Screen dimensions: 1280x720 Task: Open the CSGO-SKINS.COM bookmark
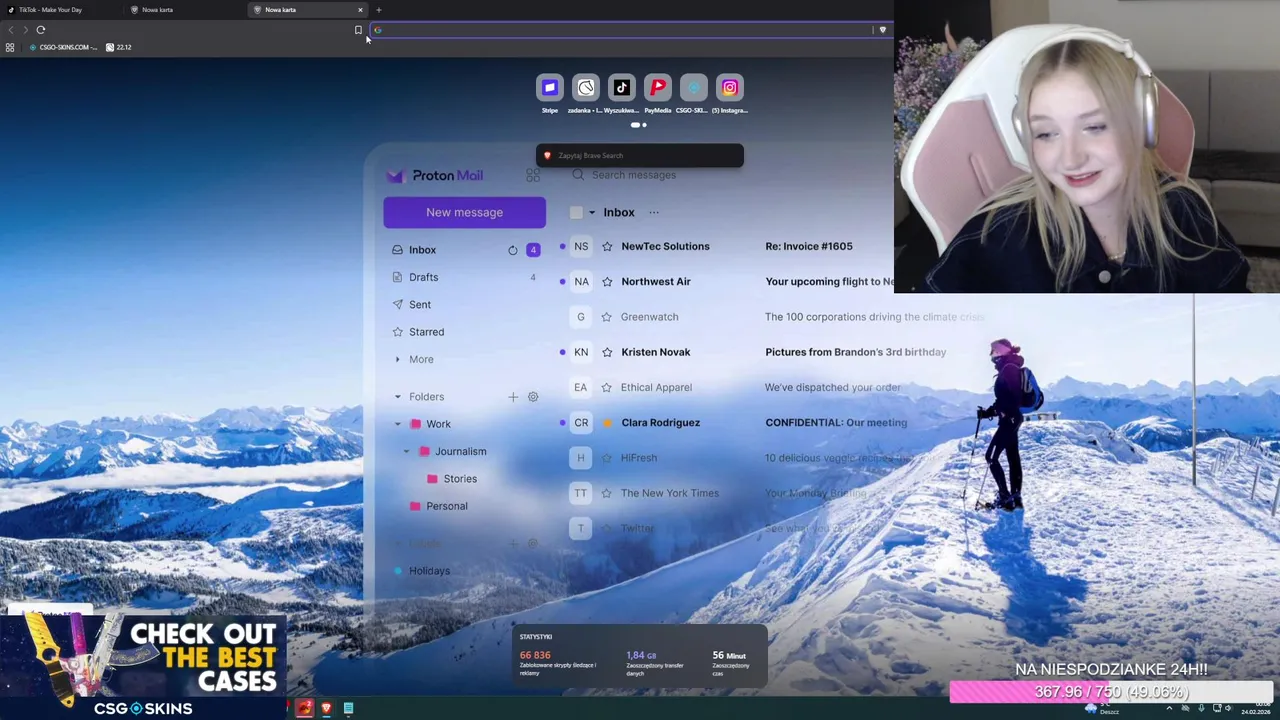(x=64, y=47)
